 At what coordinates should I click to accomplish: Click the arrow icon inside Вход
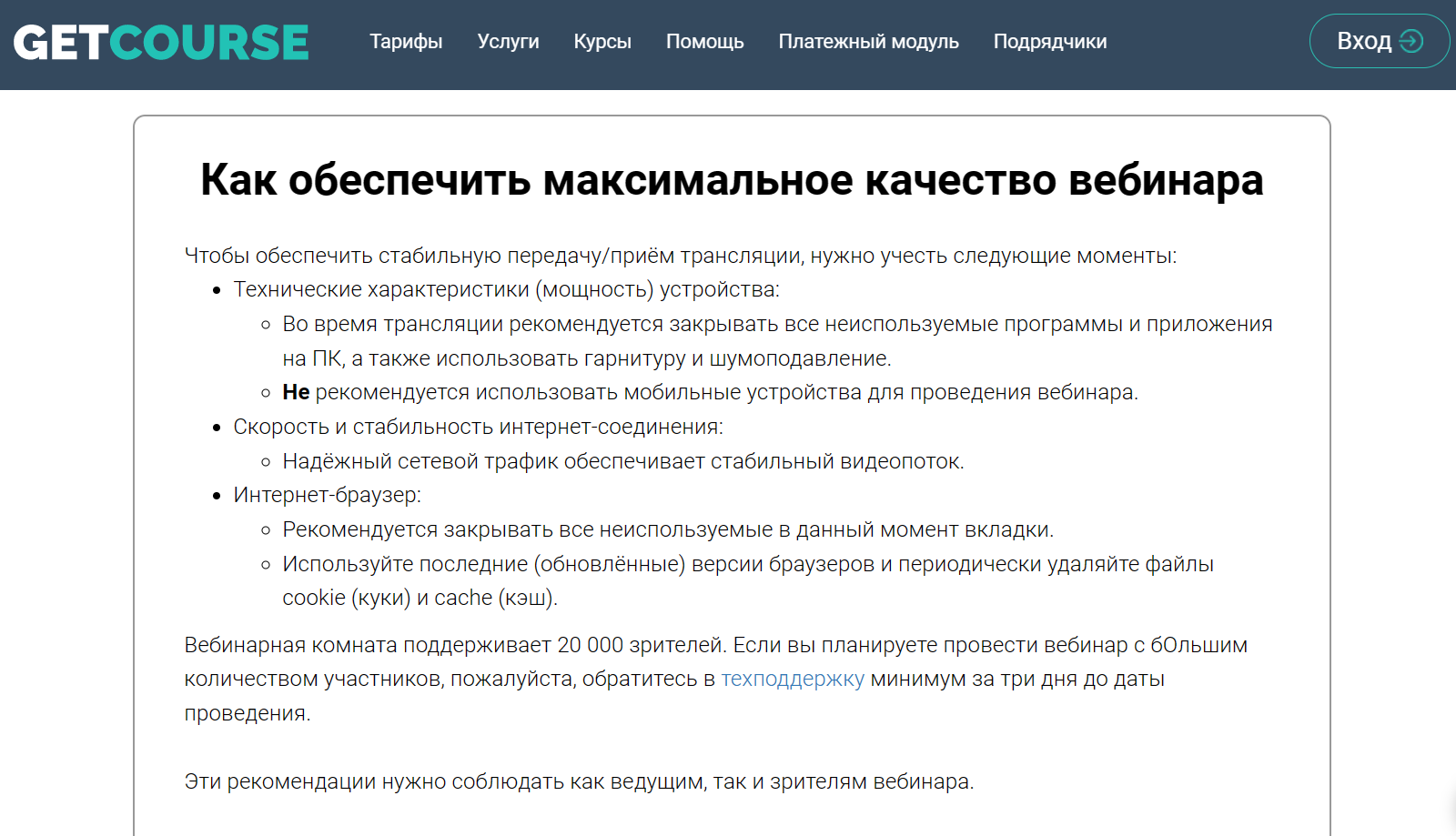[1411, 41]
